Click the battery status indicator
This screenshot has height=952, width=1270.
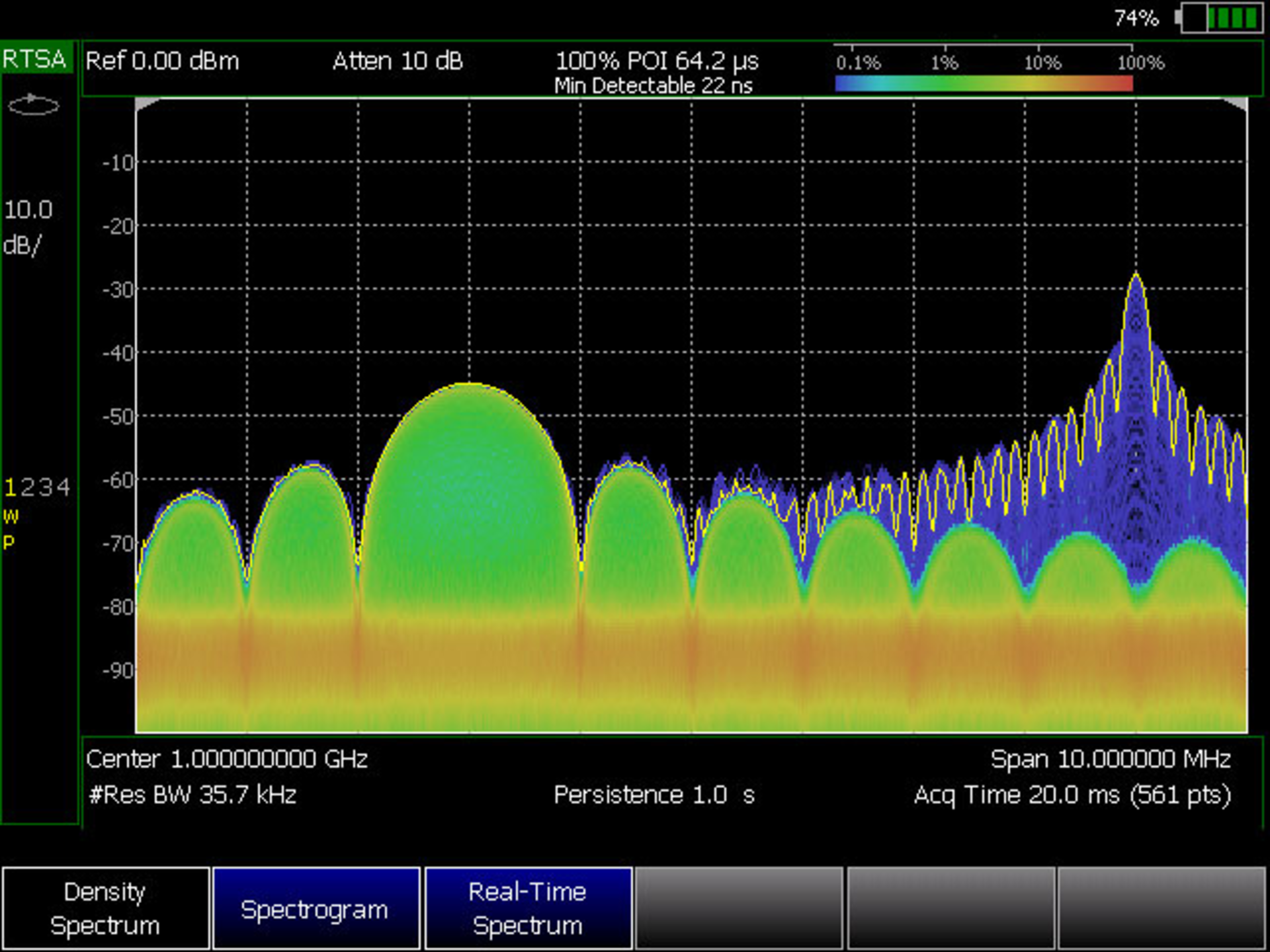tap(1224, 18)
